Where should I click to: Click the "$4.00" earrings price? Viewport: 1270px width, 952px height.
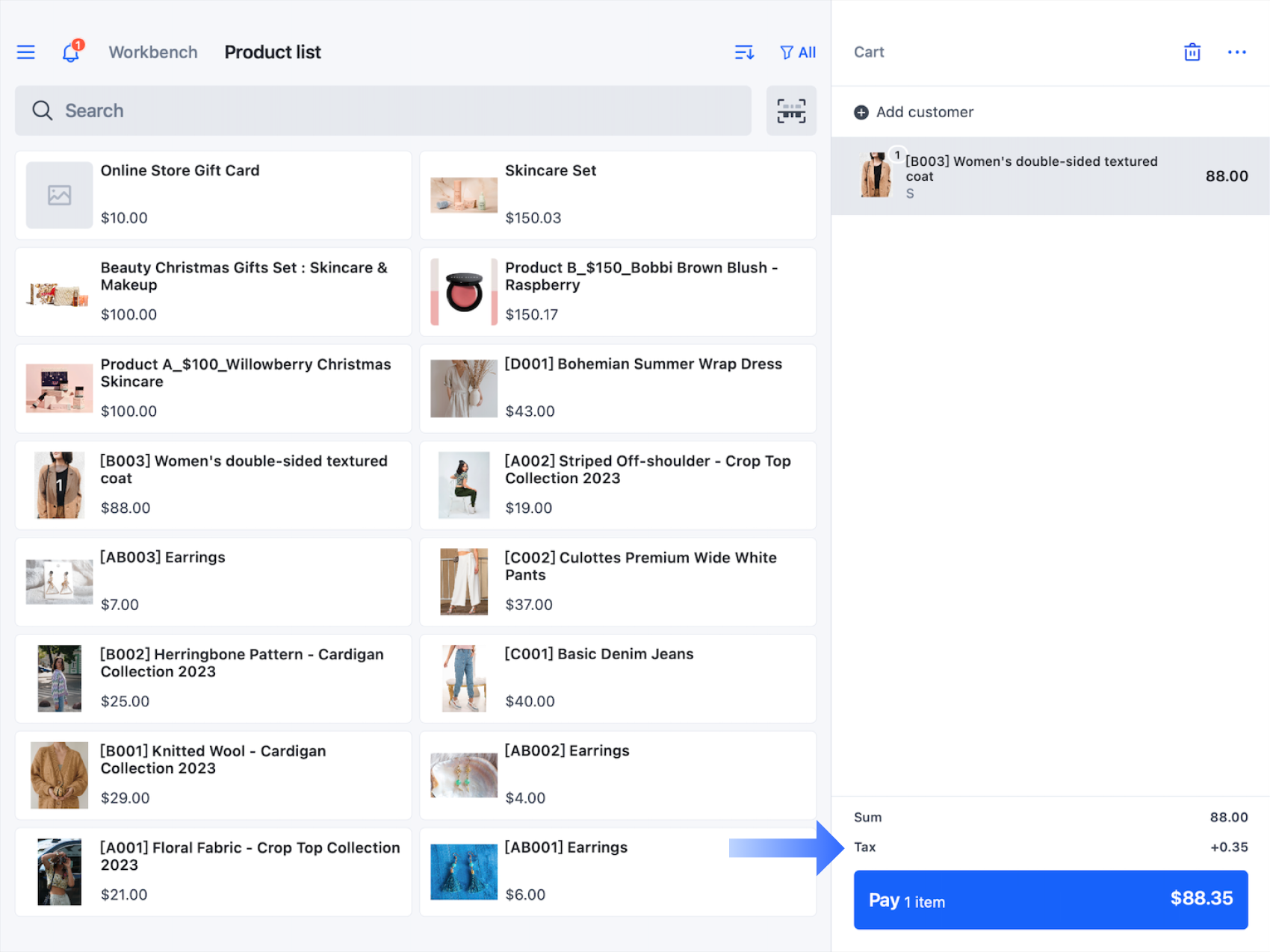point(525,798)
